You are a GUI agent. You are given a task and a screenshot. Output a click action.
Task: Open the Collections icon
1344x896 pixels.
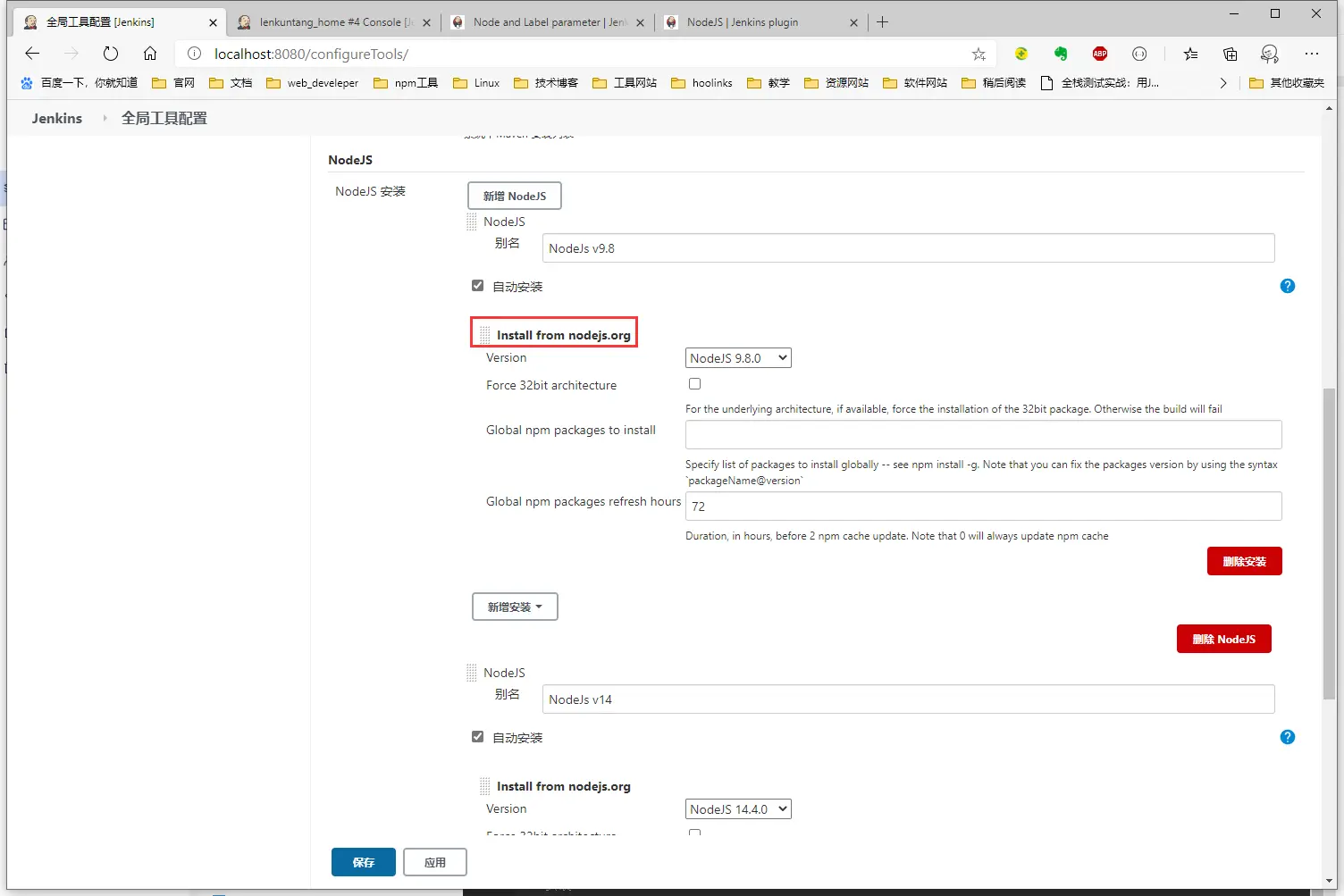1230,54
